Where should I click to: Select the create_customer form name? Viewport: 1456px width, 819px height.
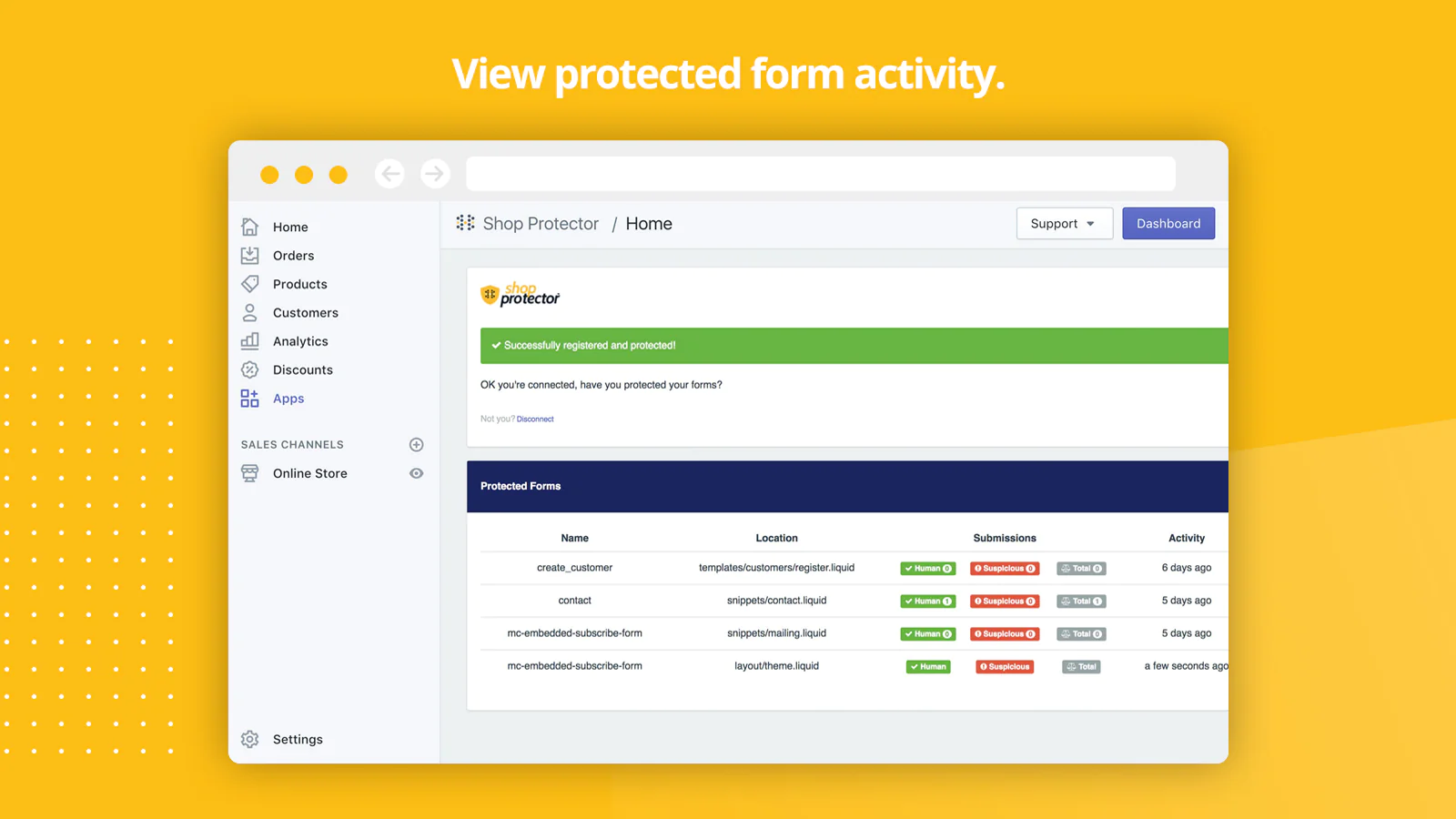pos(574,568)
